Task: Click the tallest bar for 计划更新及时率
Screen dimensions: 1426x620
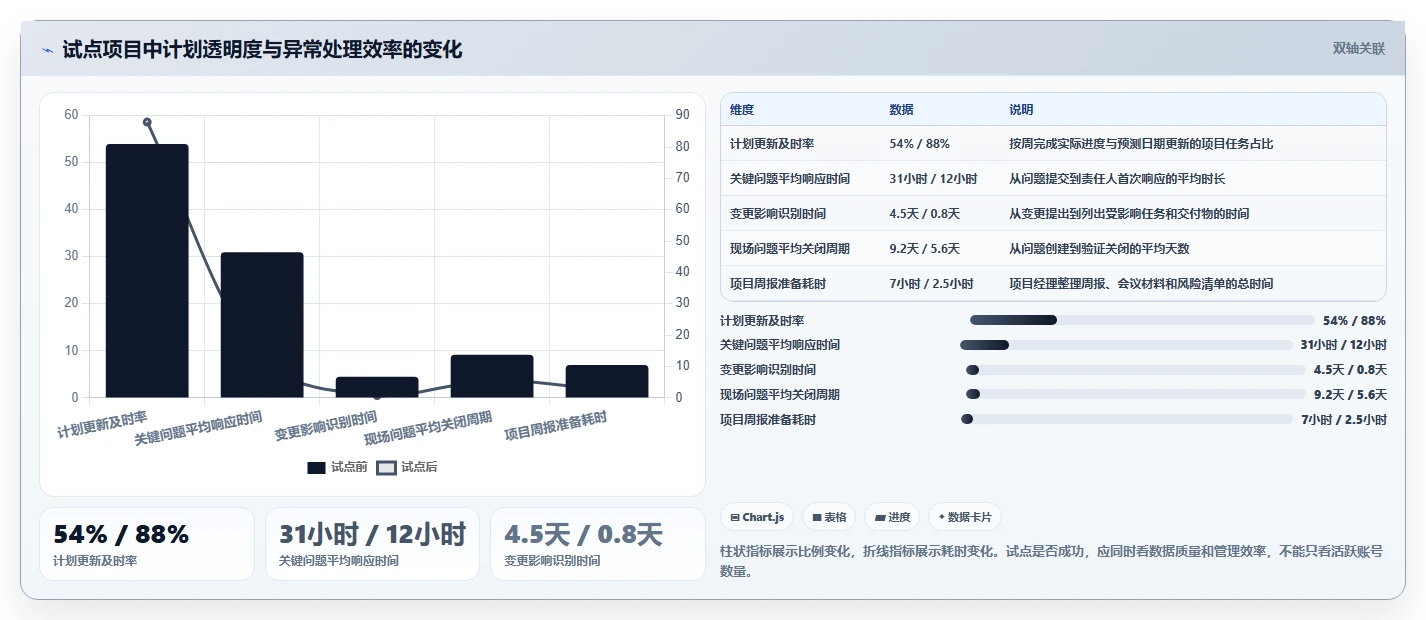Action: (147, 271)
